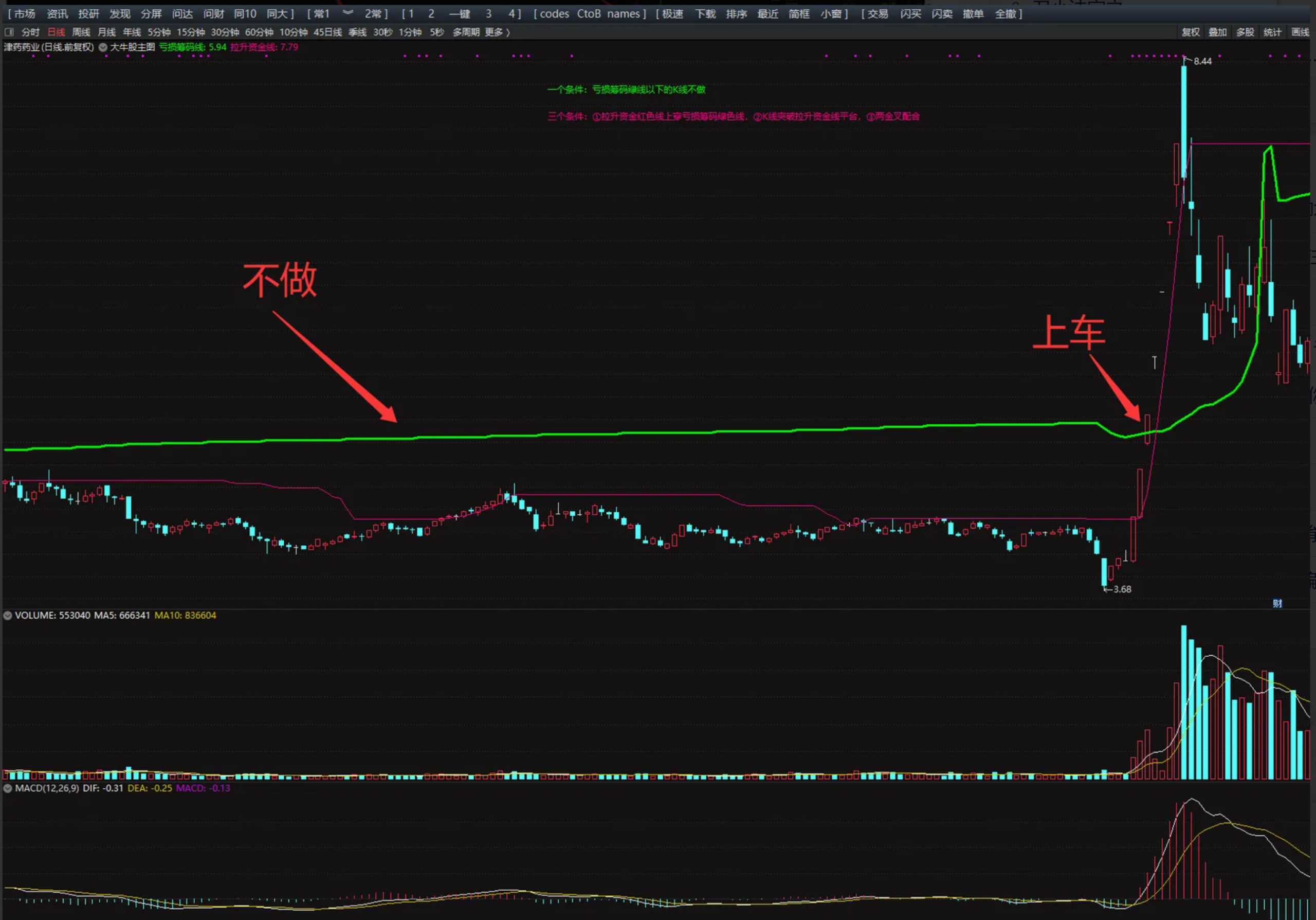Open the 资讯 menu

click(57, 14)
